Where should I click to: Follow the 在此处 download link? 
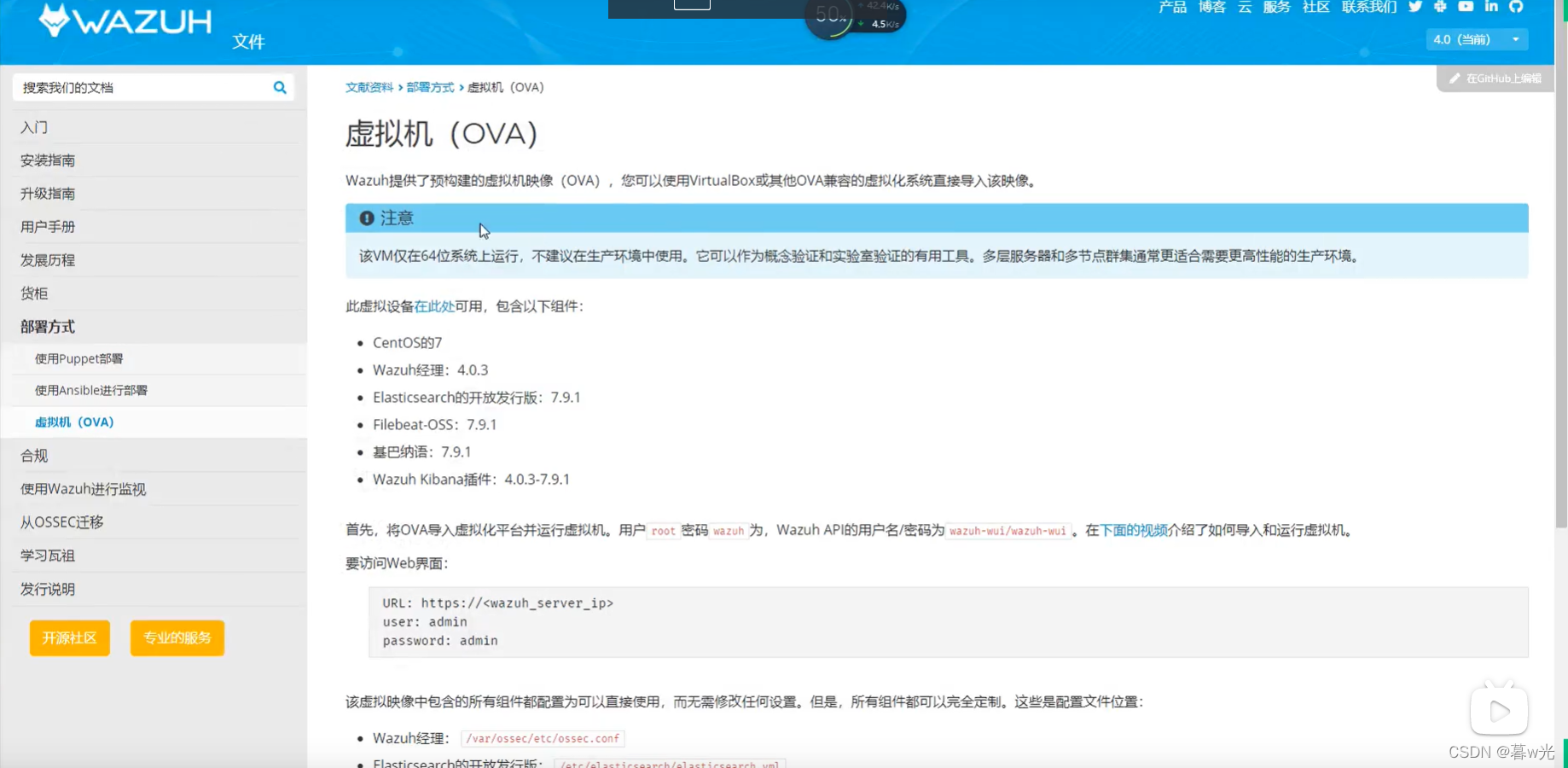coord(434,306)
